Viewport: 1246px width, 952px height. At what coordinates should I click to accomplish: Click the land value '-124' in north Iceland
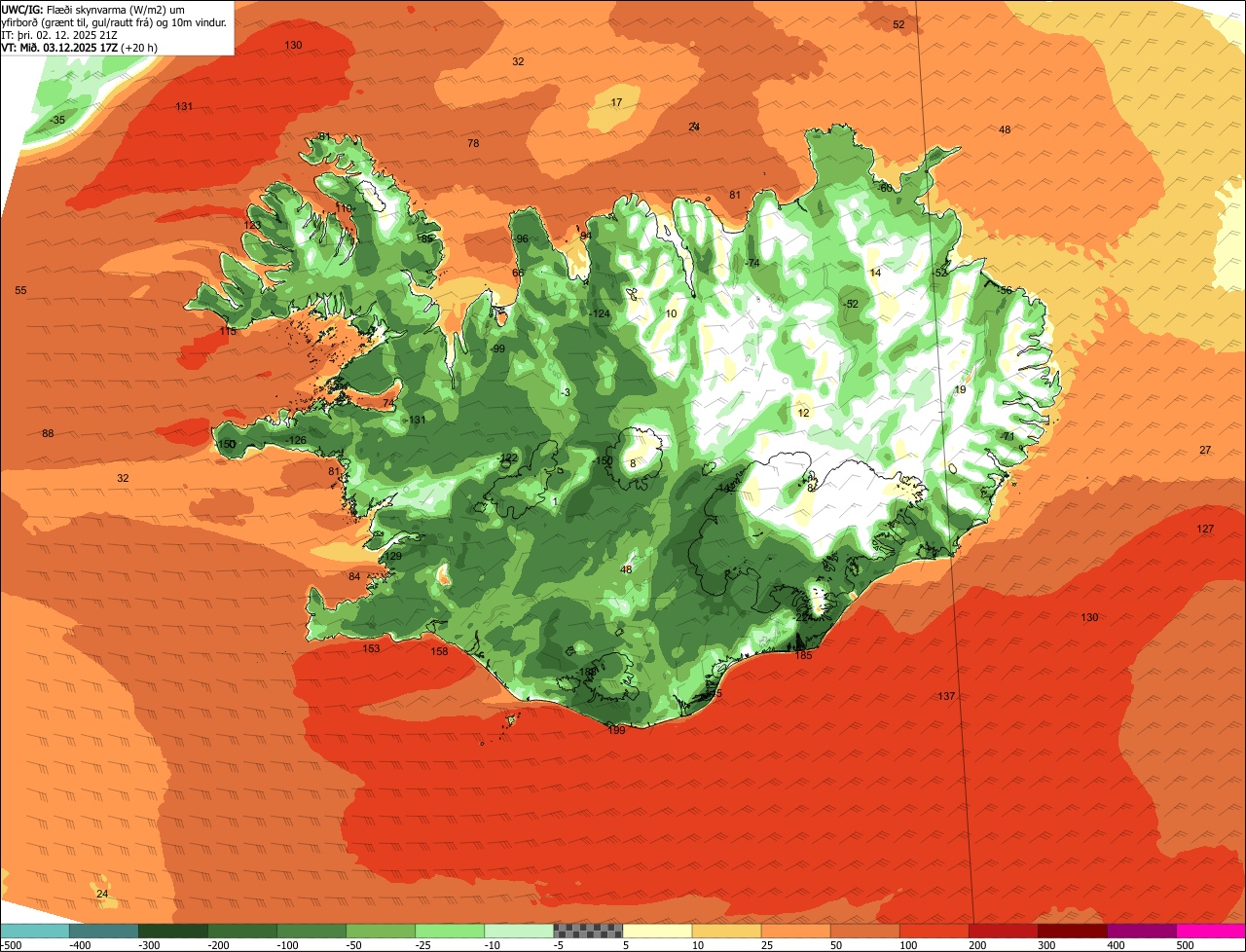[x=600, y=313]
